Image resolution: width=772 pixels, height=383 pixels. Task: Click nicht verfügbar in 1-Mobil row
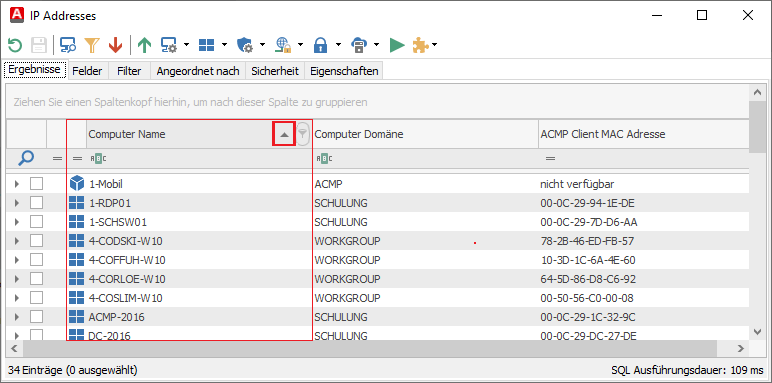coord(577,184)
